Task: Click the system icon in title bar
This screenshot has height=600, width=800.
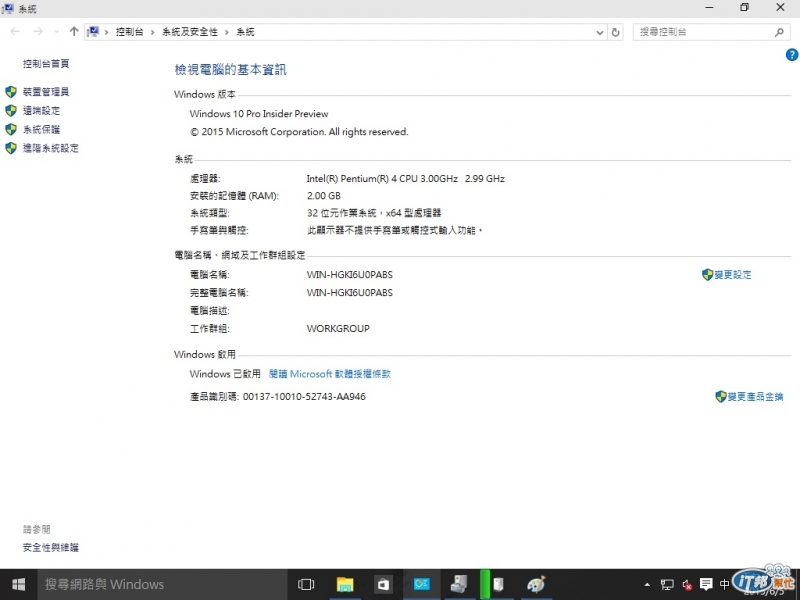Action: coord(8,8)
